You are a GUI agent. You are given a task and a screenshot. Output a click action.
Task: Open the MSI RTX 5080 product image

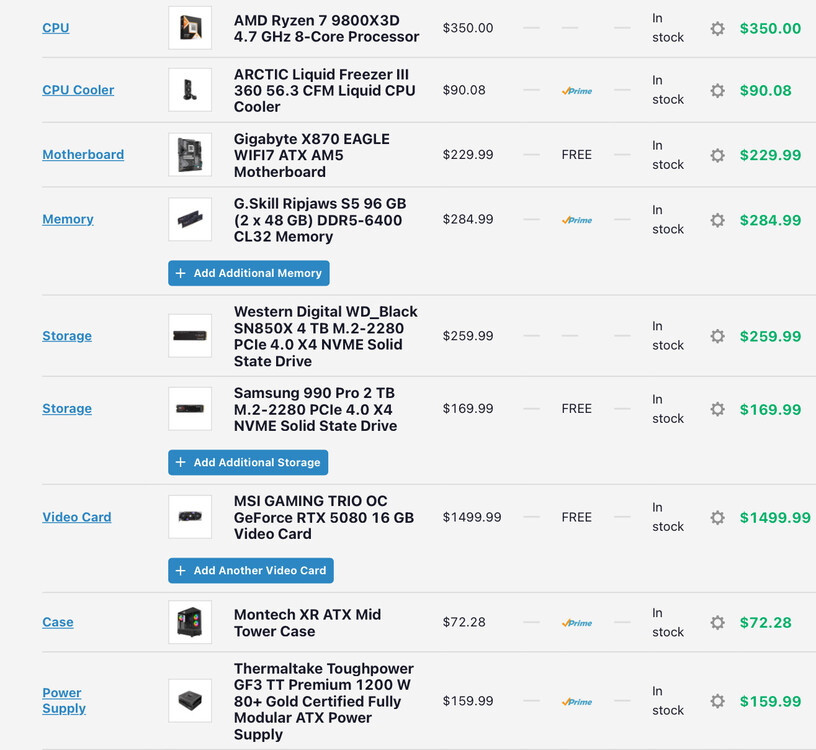(190, 517)
